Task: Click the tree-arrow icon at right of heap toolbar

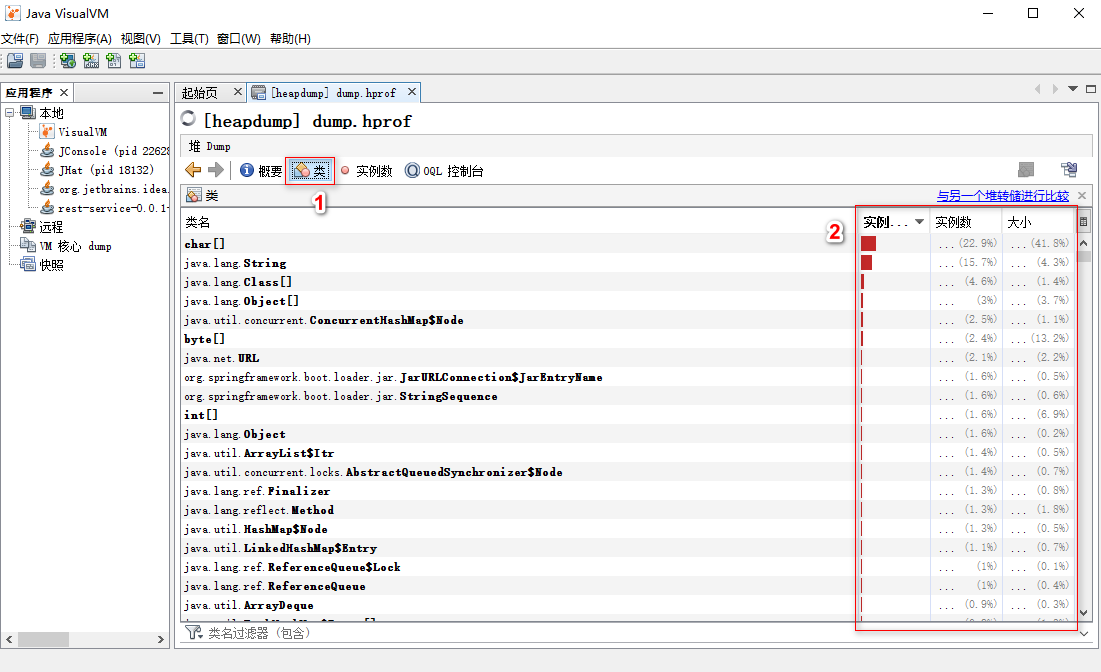Action: coord(1069,169)
